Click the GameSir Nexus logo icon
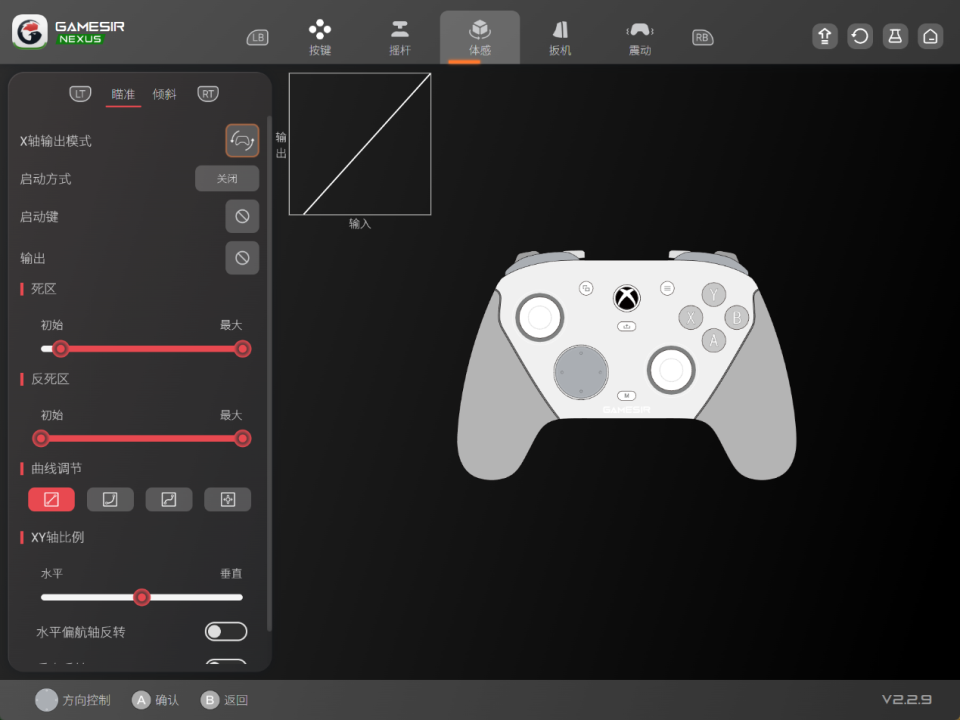 coord(29,32)
